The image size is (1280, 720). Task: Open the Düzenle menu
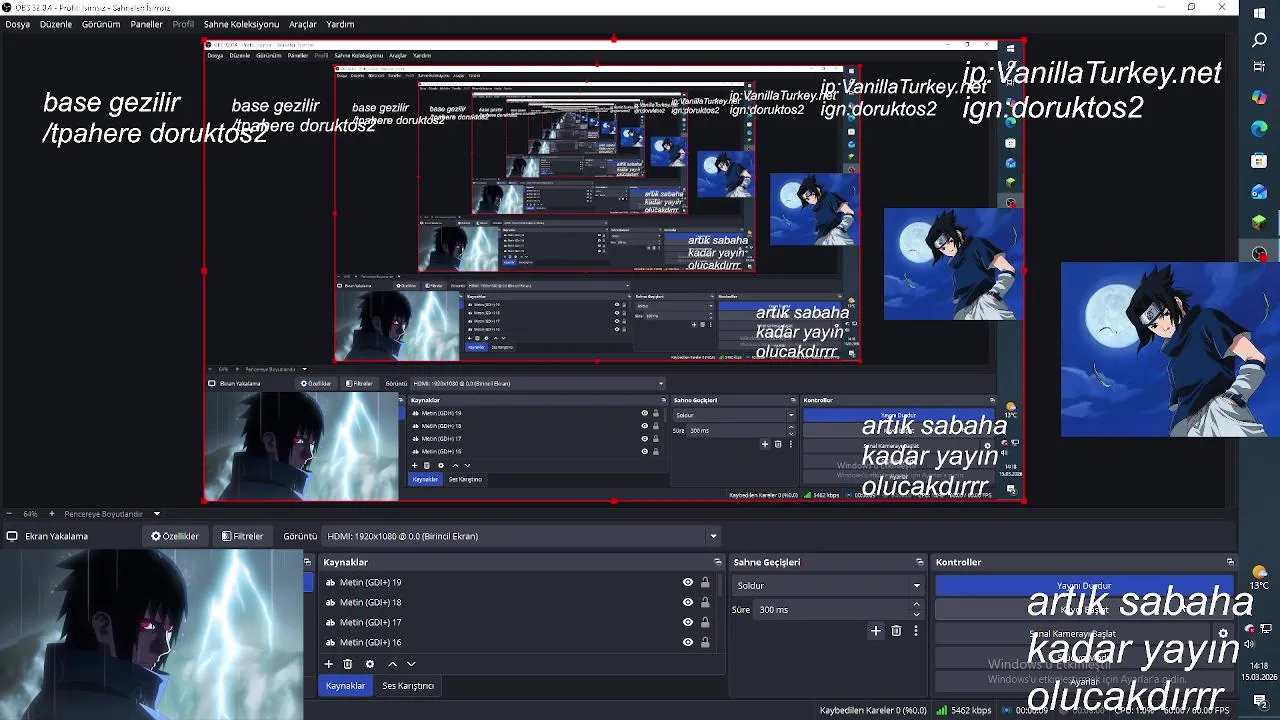pyautogui.click(x=56, y=24)
